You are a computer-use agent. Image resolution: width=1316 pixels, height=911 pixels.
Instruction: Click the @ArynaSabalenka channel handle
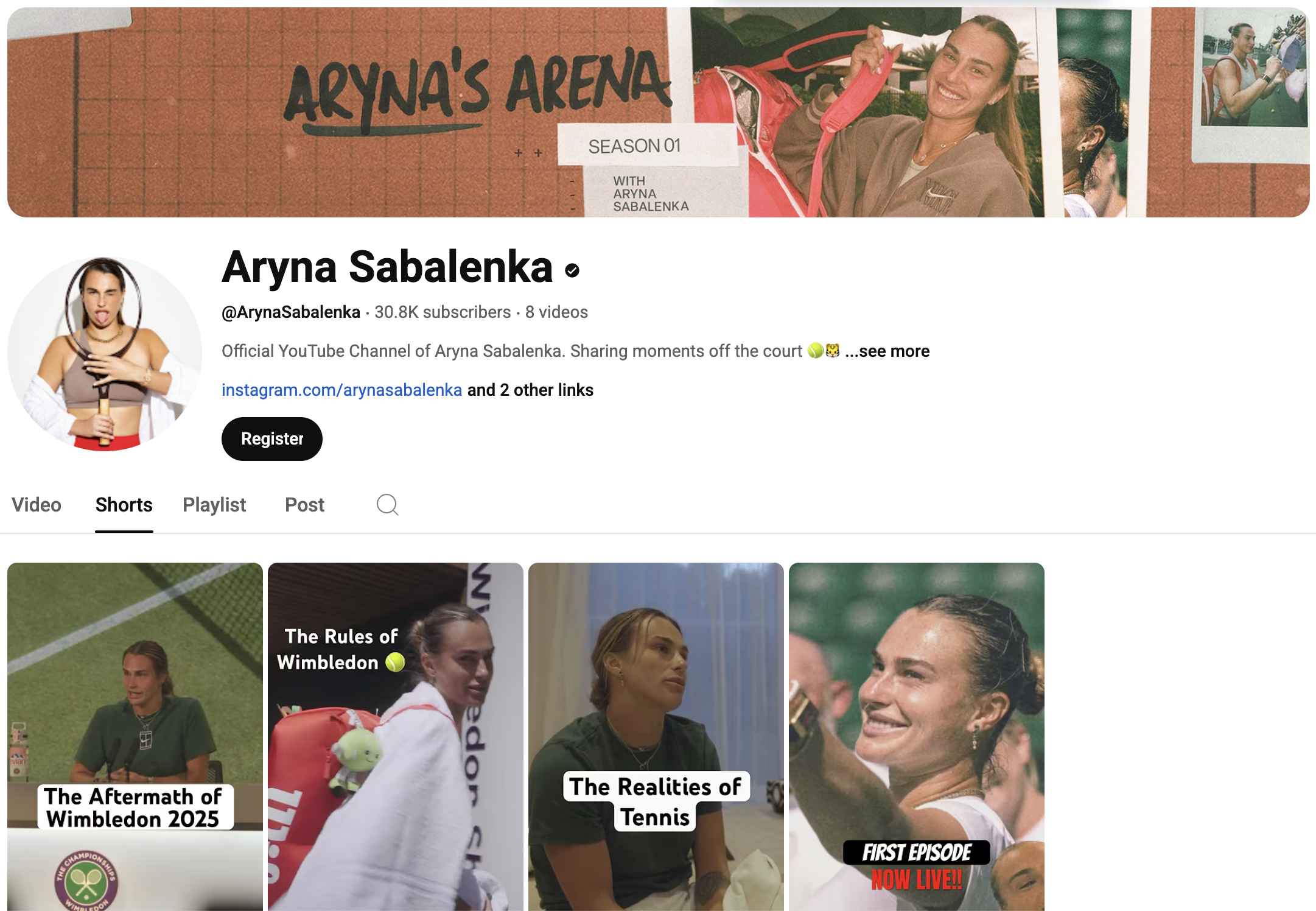(x=291, y=312)
